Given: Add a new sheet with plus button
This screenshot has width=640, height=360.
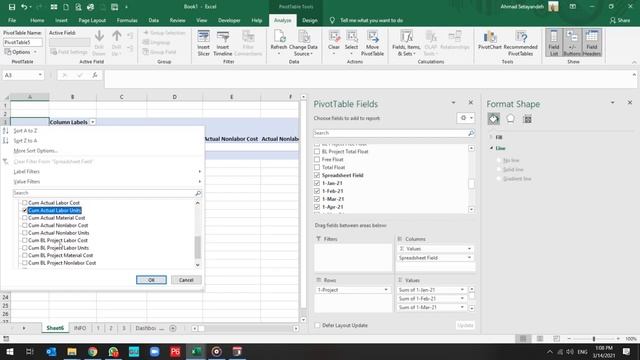Looking at the screenshot, I should click(173, 328).
